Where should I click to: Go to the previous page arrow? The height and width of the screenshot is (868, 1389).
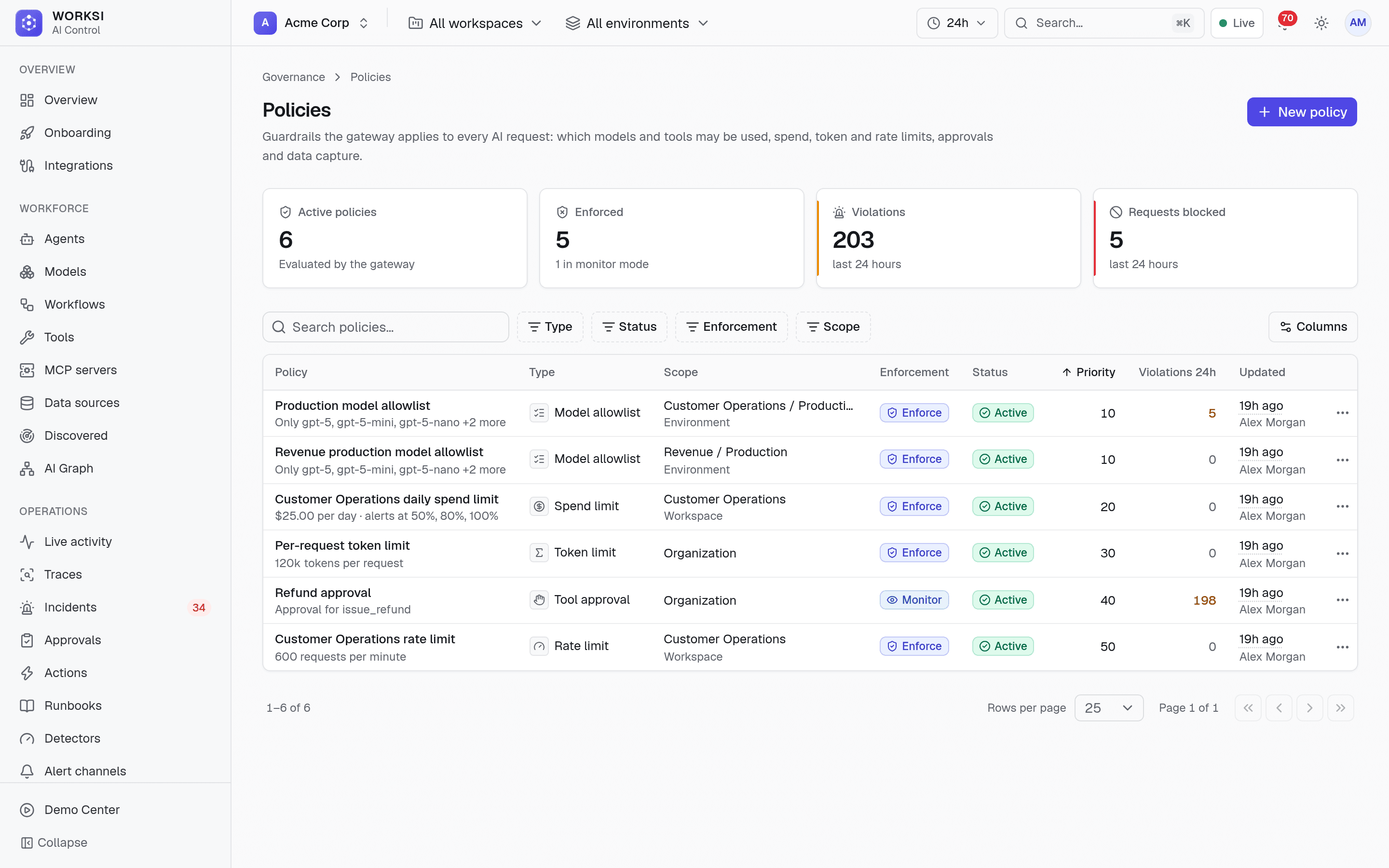click(x=1279, y=708)
